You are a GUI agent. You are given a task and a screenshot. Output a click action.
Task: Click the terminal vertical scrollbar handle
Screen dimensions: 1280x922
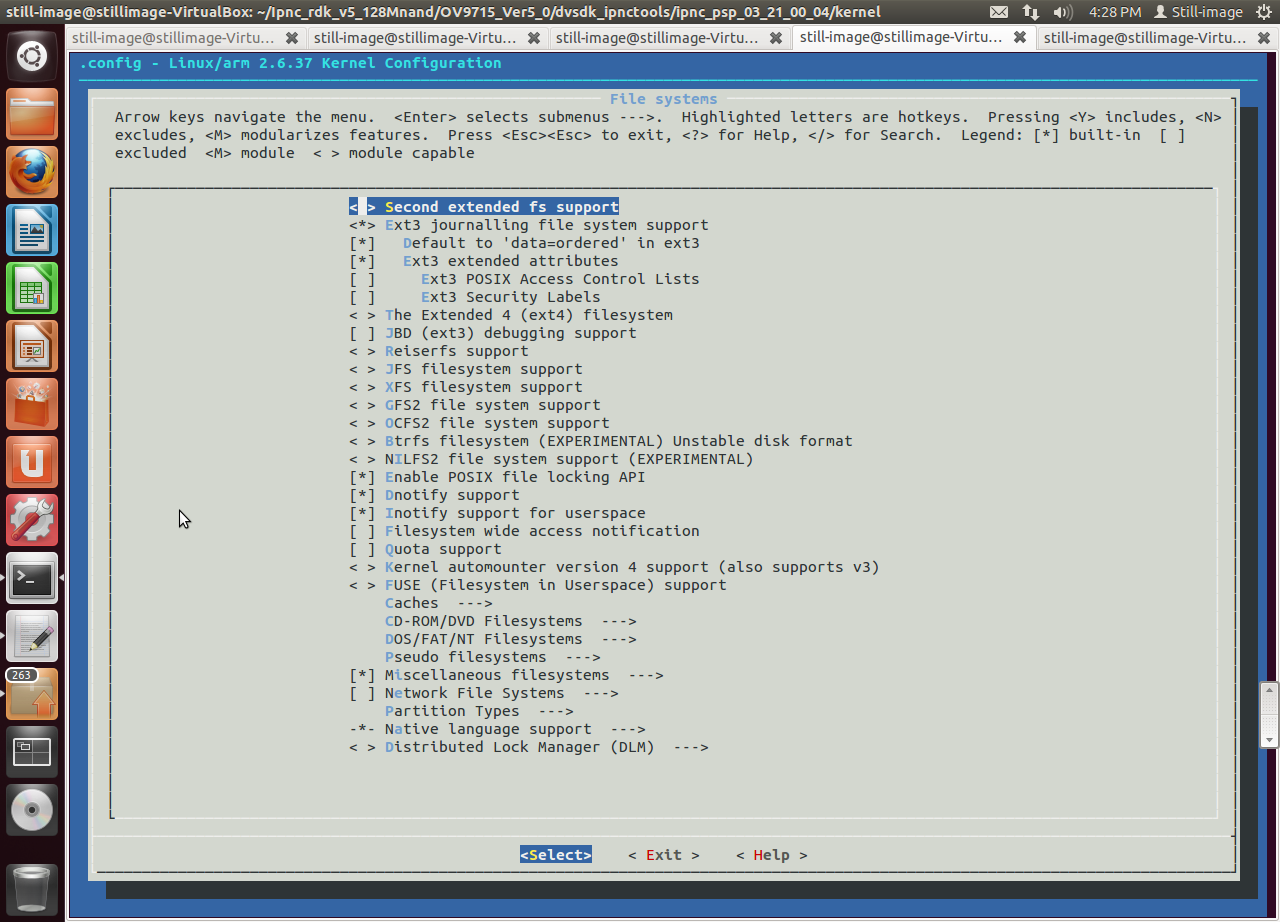coord(1270,714)
